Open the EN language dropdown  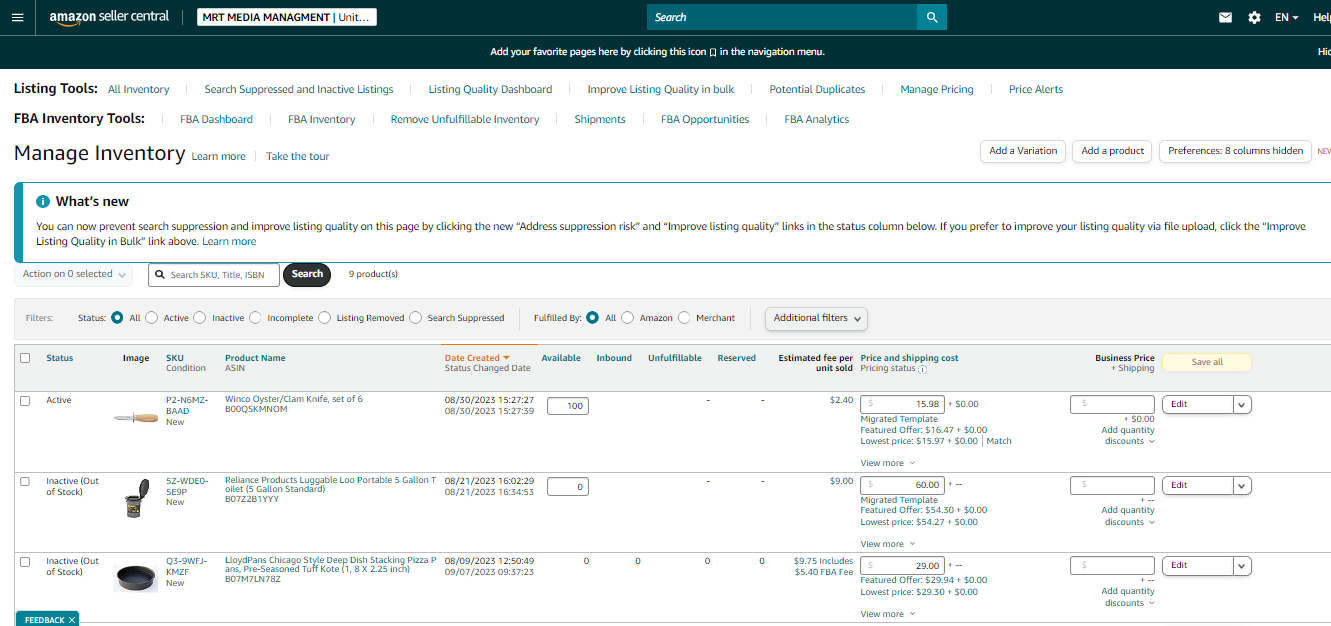(x=1286, y=17)
